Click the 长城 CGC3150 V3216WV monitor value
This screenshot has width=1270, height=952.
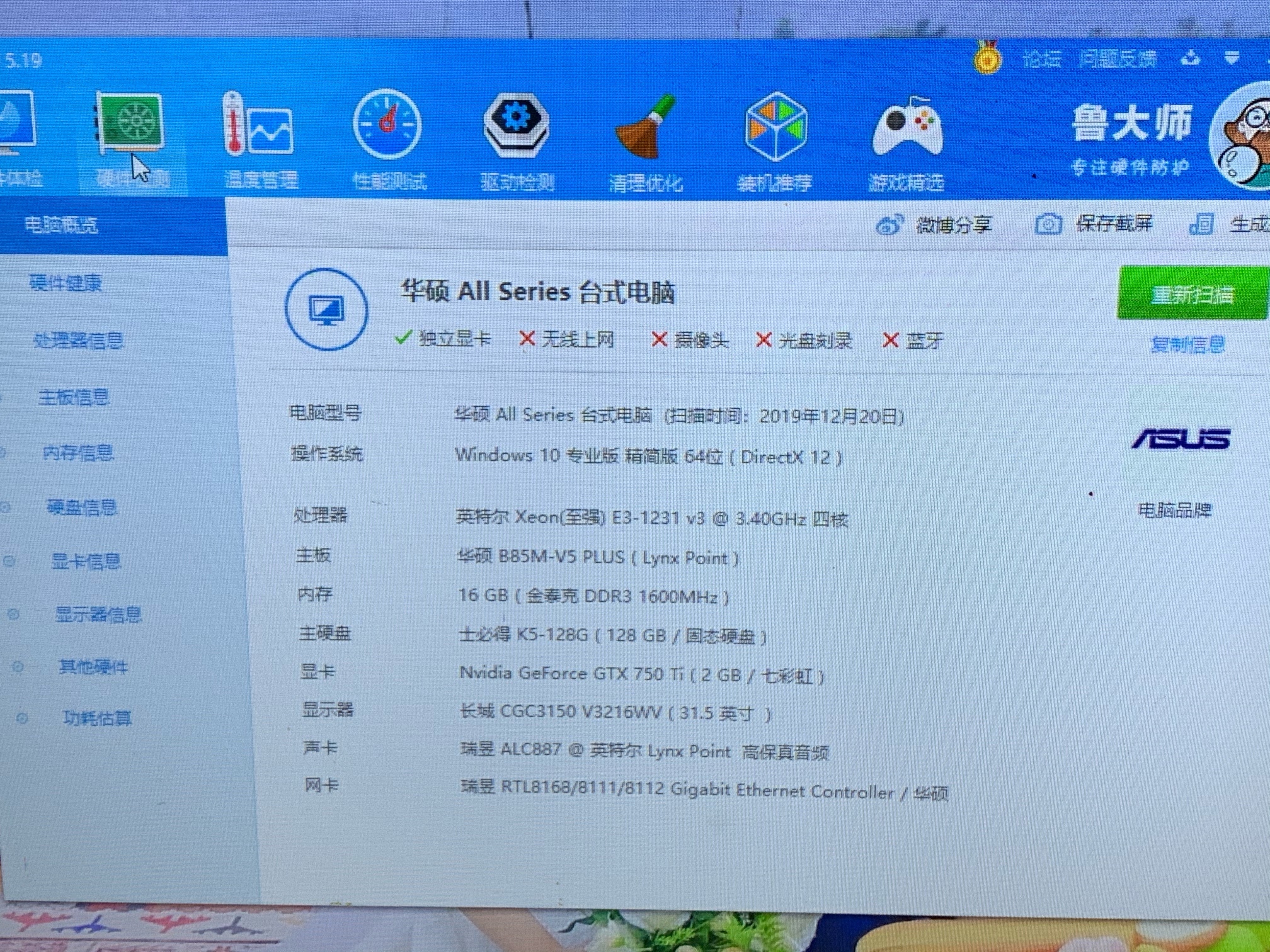[615, 713]
